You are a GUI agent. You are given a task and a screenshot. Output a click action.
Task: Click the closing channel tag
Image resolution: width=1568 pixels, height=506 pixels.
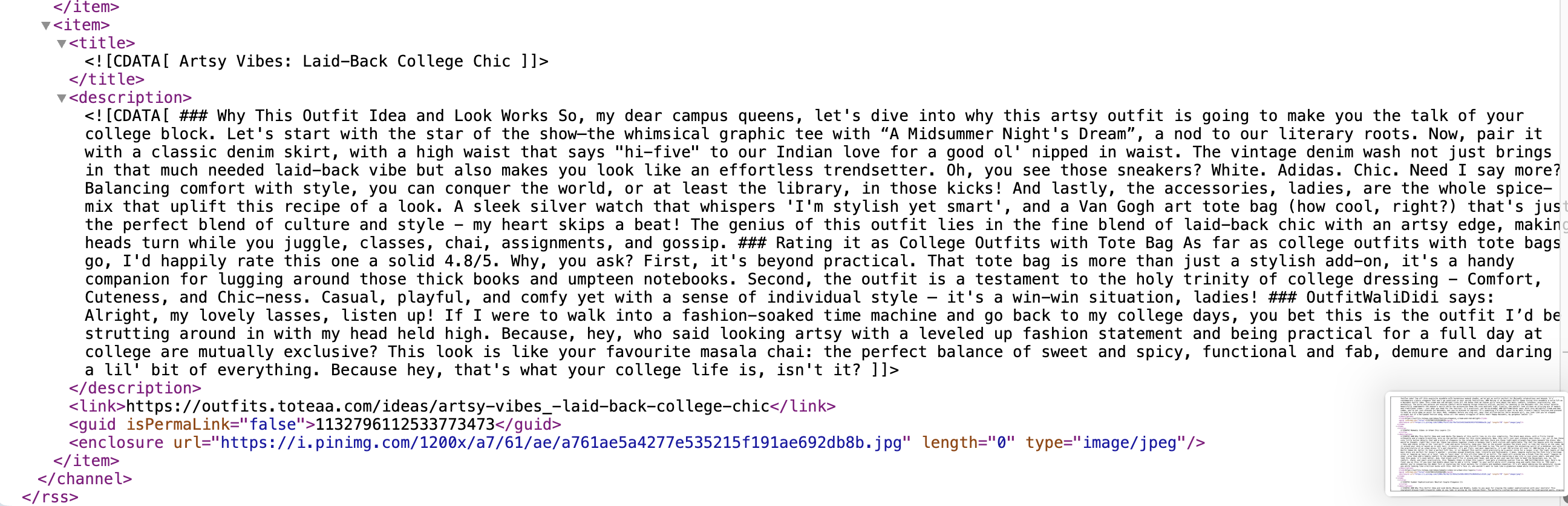(85, 479)
